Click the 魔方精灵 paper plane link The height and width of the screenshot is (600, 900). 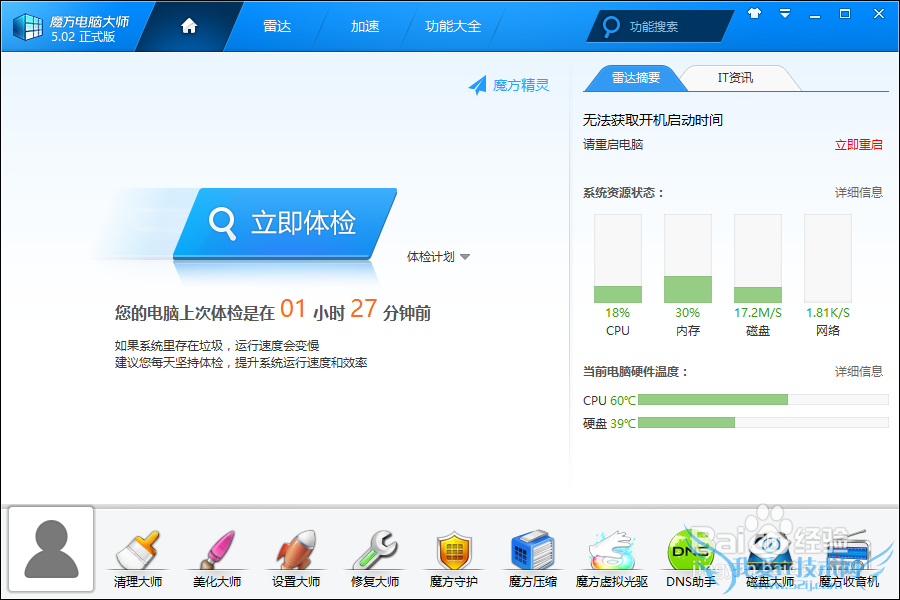coord(509,86)
